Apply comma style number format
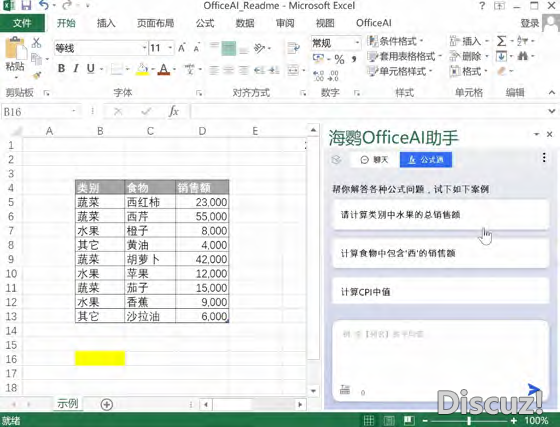 (x=354, y=59)
